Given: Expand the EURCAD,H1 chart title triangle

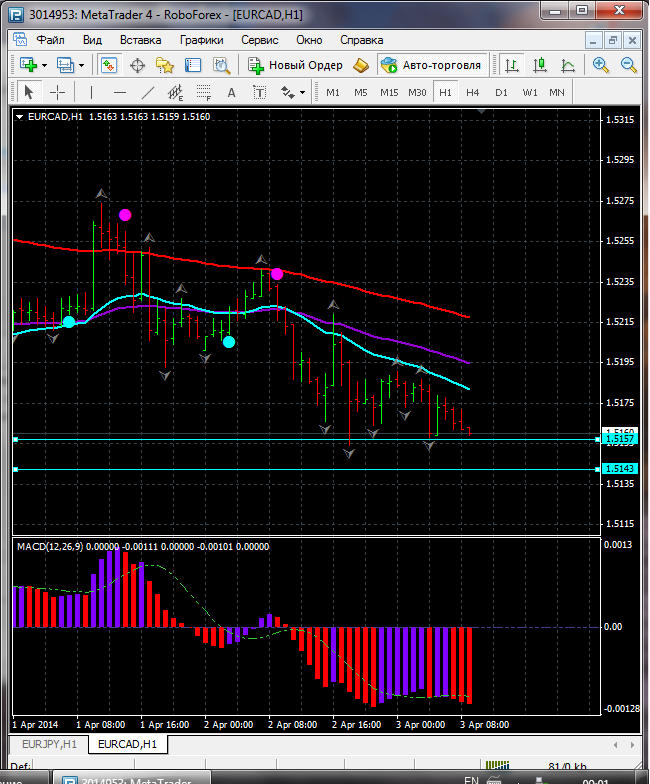Looking at the screenshot, I should click(20, 116).
